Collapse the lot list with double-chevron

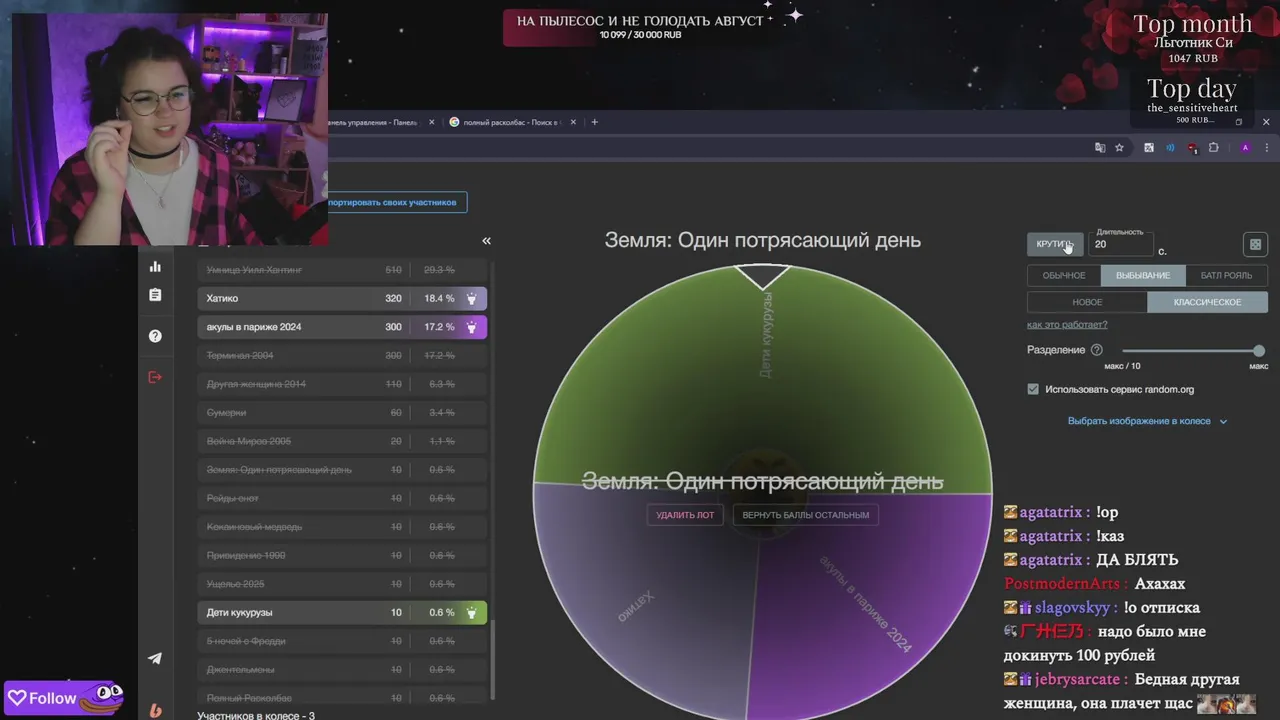[486, 241]
